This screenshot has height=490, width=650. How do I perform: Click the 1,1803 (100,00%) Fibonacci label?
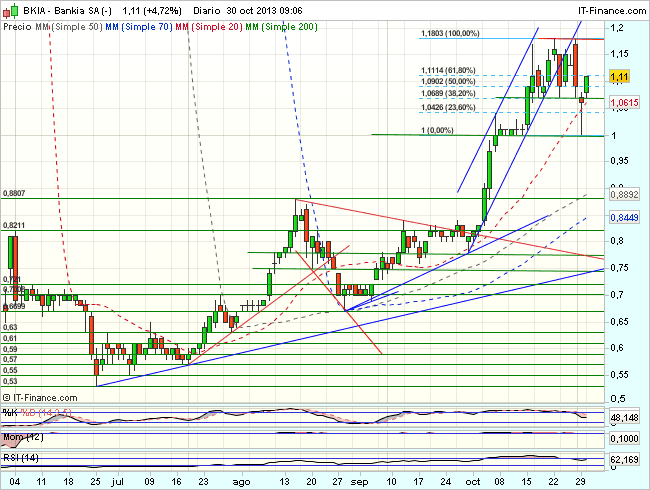pos(450,33)
